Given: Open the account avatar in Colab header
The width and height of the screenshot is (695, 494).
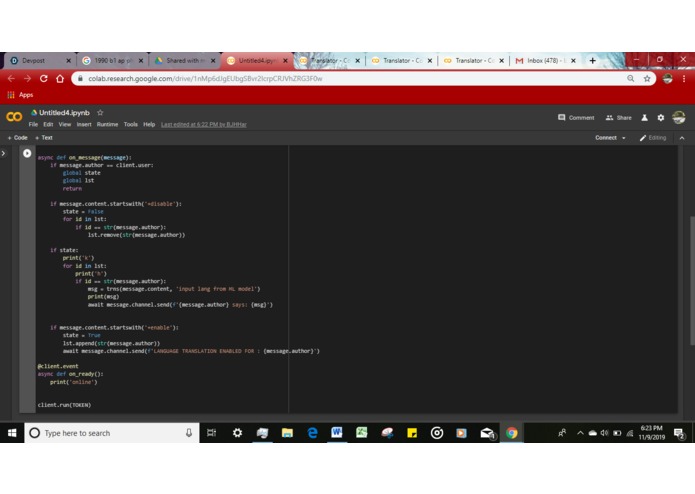Looking at the screenshot, I should point(679,117).
